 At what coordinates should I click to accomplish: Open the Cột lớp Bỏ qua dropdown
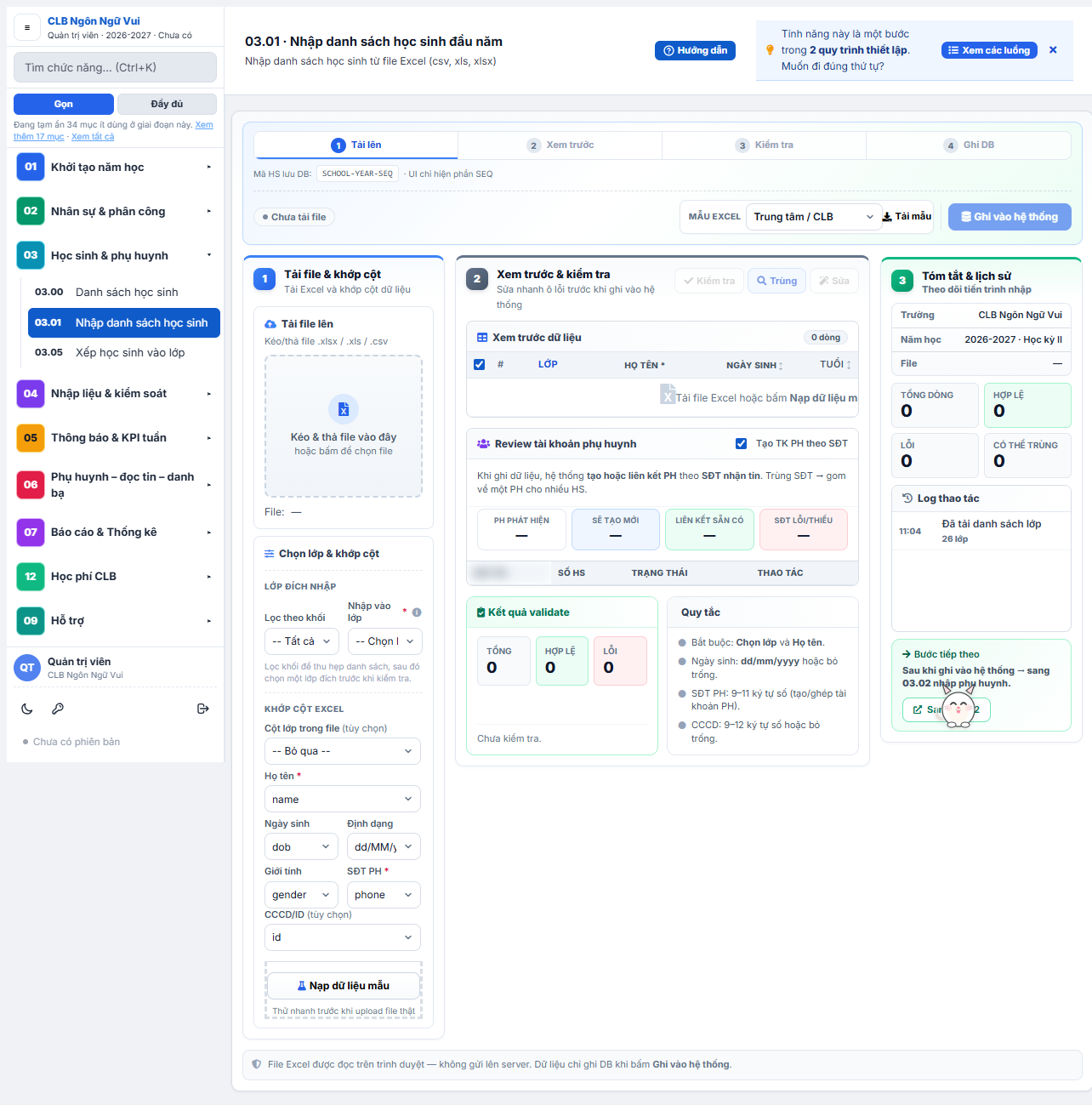343,751
